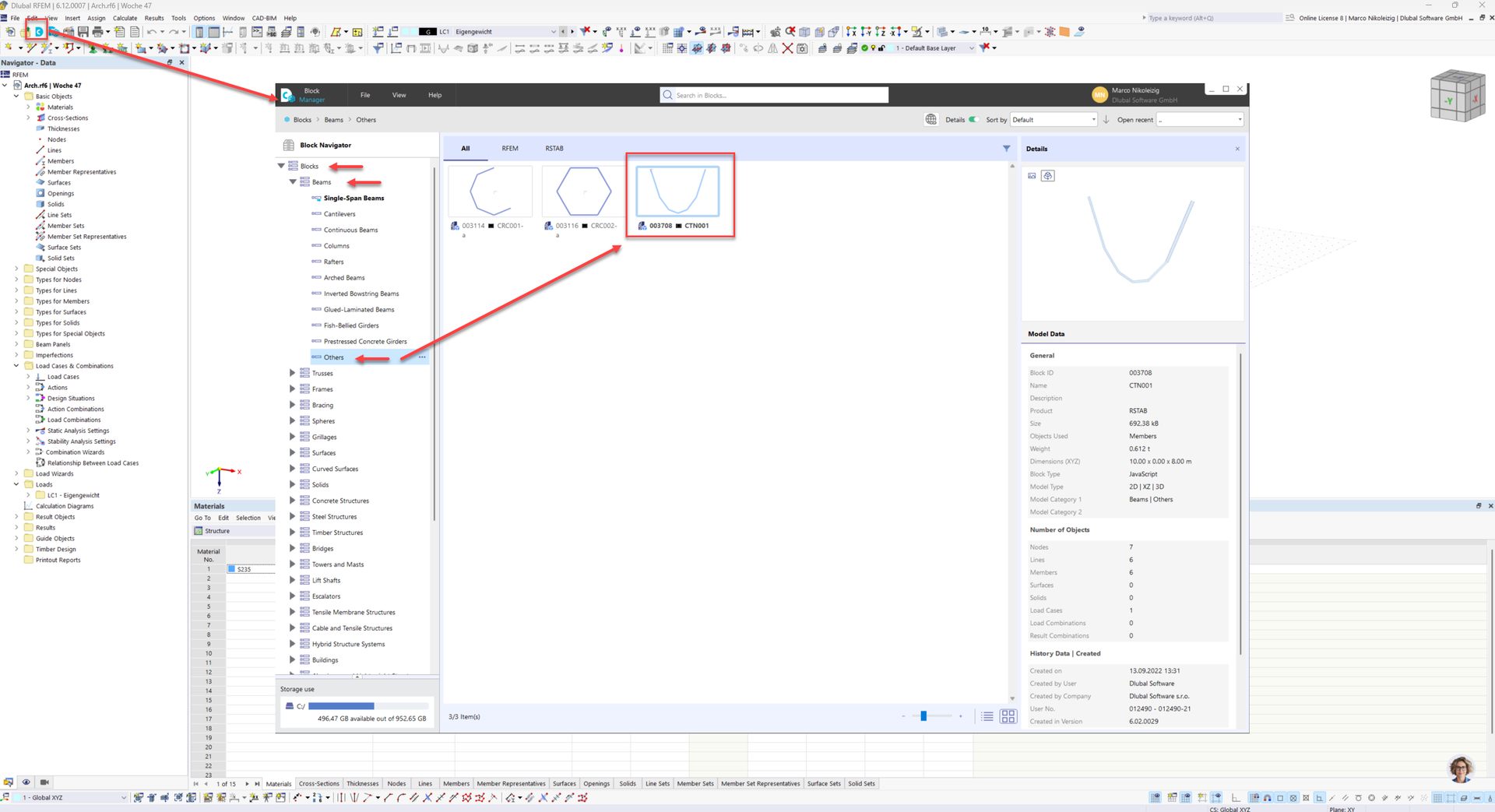
Task: Select the Cantilevers block category
Action: tap(339, 214)
